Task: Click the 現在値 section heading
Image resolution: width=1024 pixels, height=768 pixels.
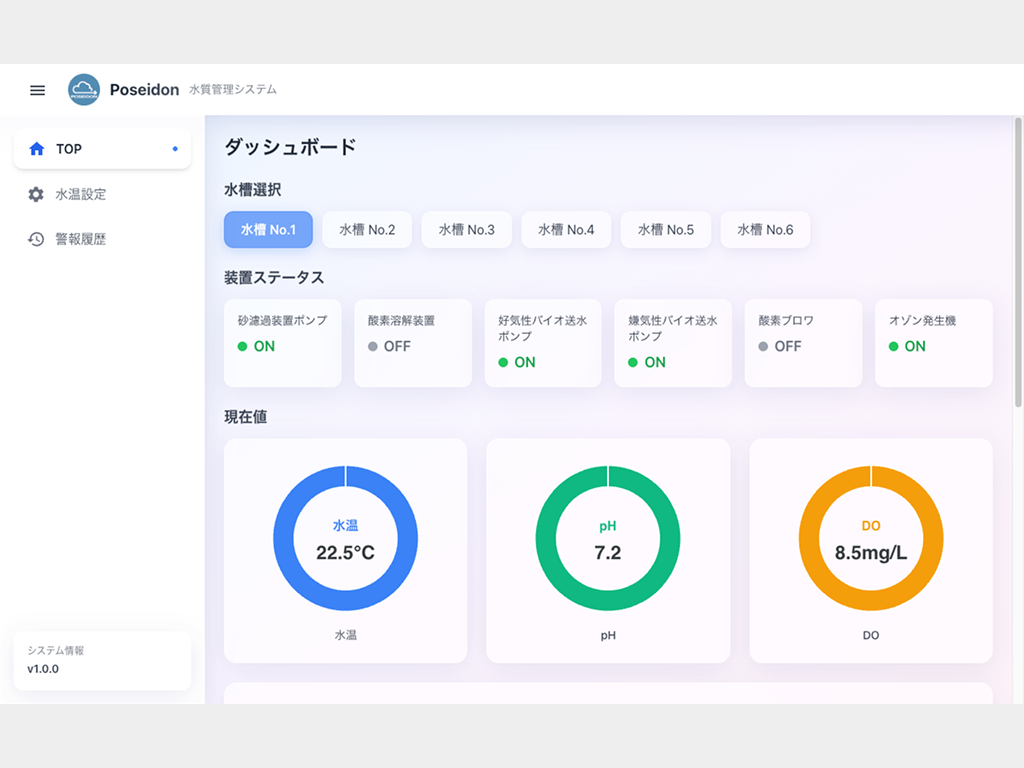Action: (246, 417)
